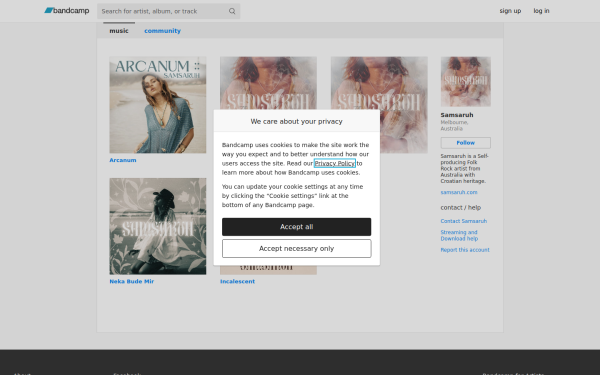Switch to the community tab

click(162, 31)
